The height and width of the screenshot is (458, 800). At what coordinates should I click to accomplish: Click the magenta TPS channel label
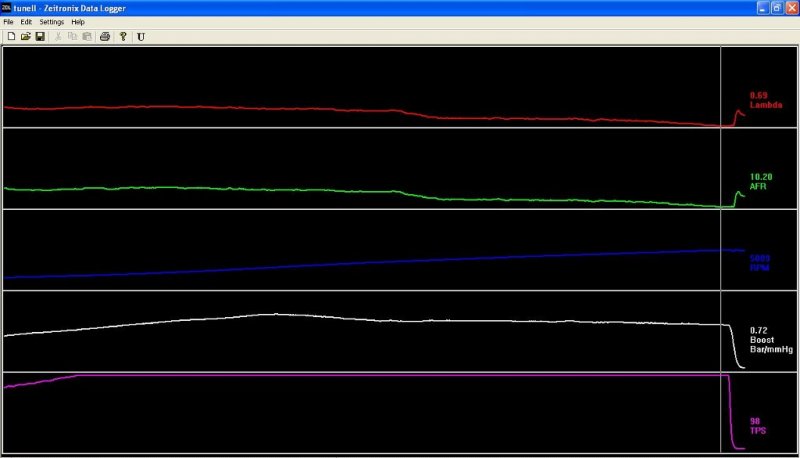[757, 427]
